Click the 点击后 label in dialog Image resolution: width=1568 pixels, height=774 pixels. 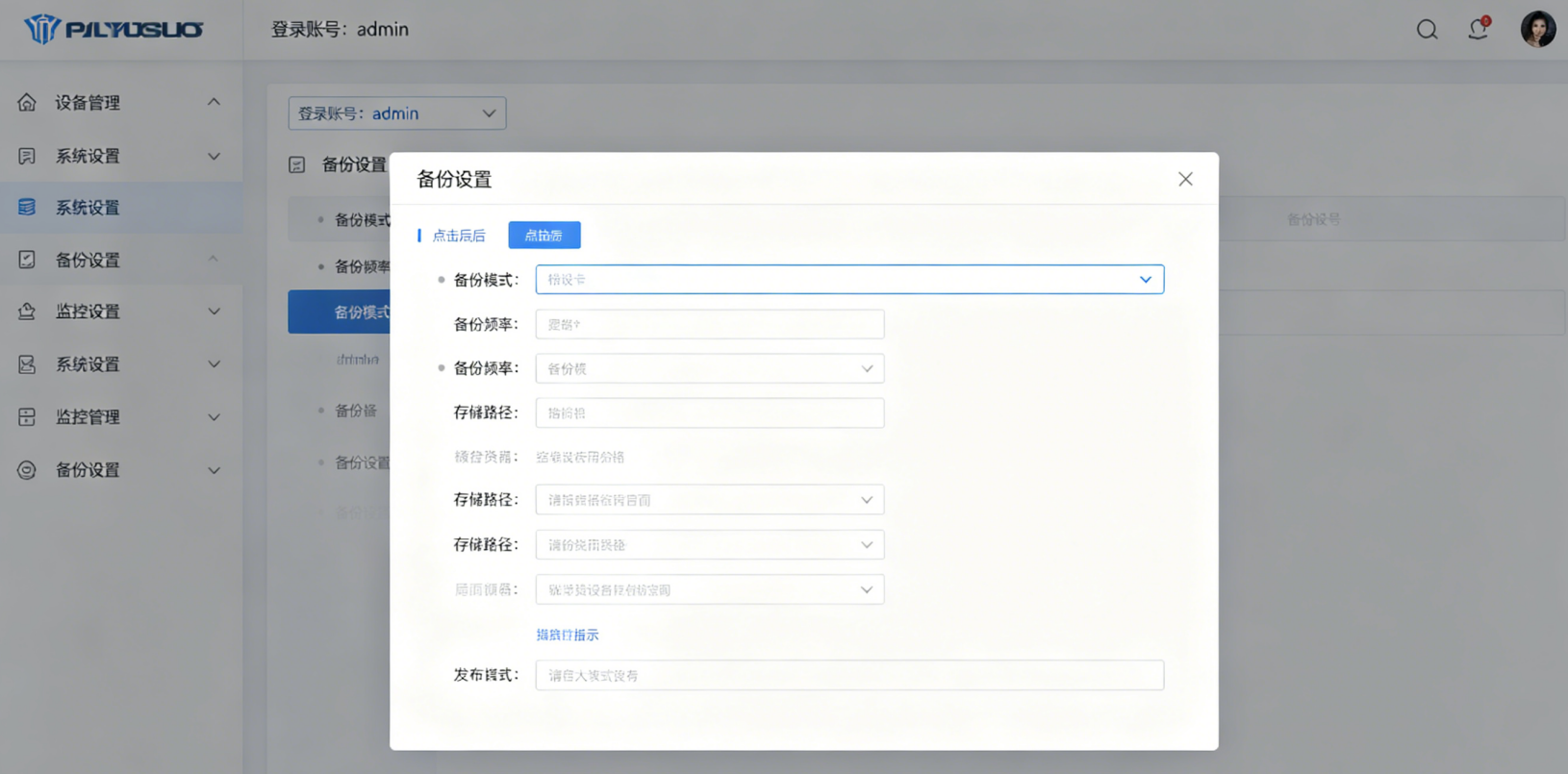459,236
